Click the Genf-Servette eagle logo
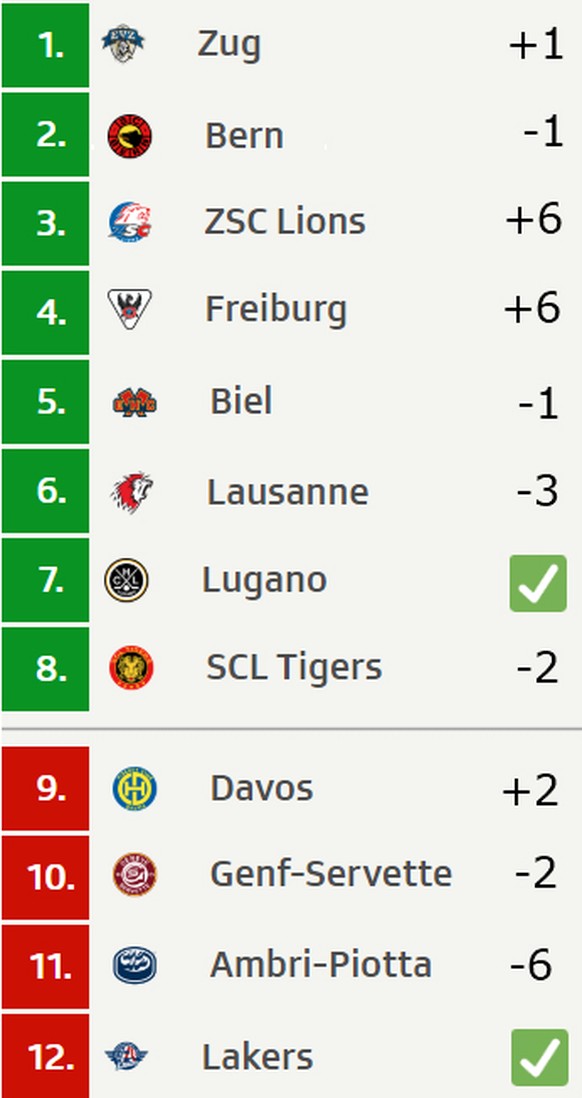Screen dimensions: 582x1098 tap(134, 875)
